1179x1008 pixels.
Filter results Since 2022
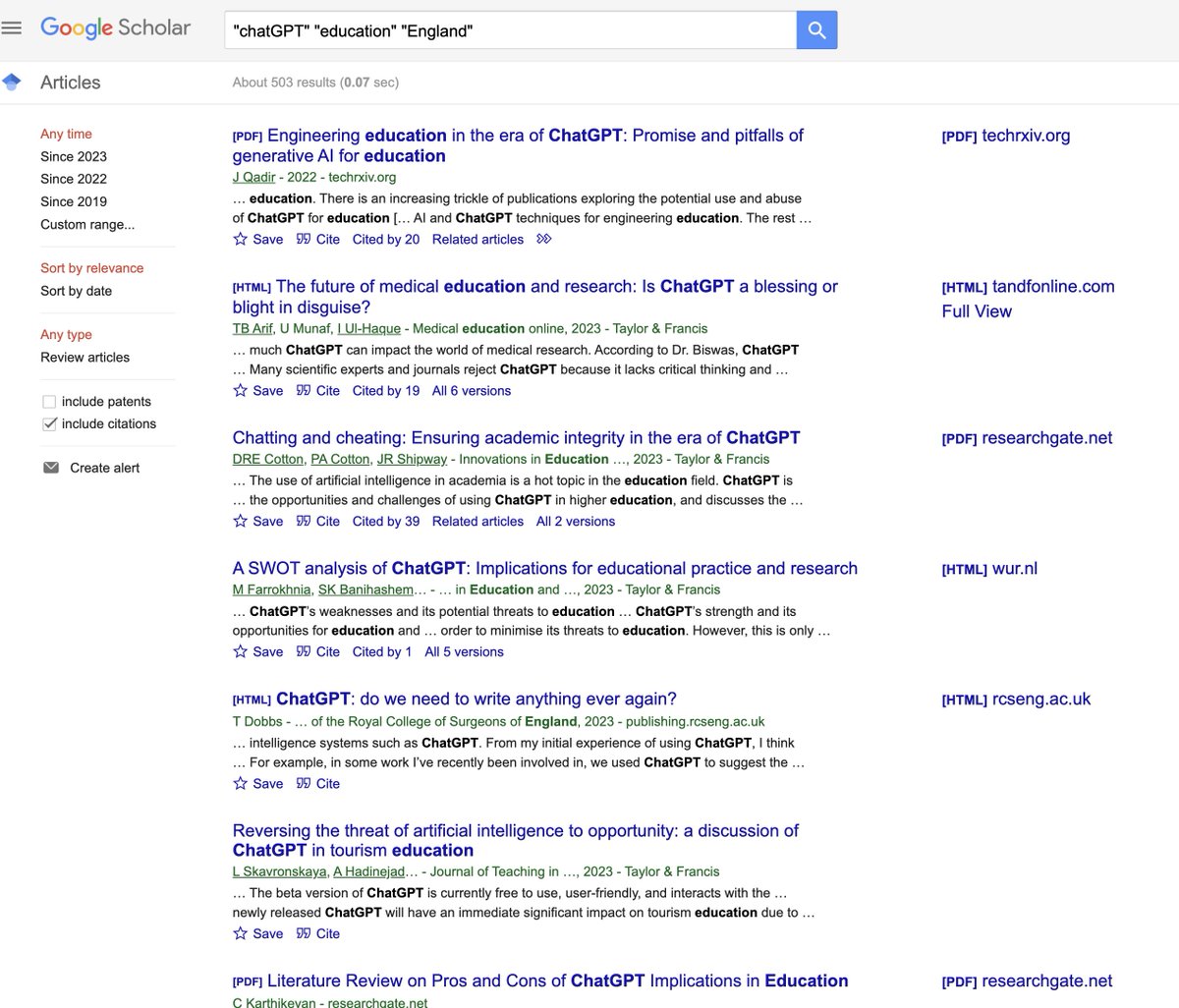[x=74, y=179]
